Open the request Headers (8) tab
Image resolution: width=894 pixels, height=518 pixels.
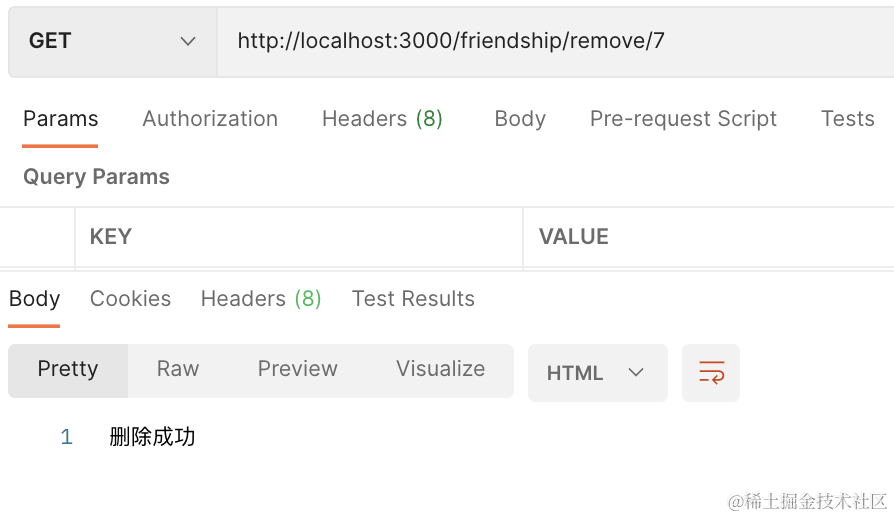[382, 119]
